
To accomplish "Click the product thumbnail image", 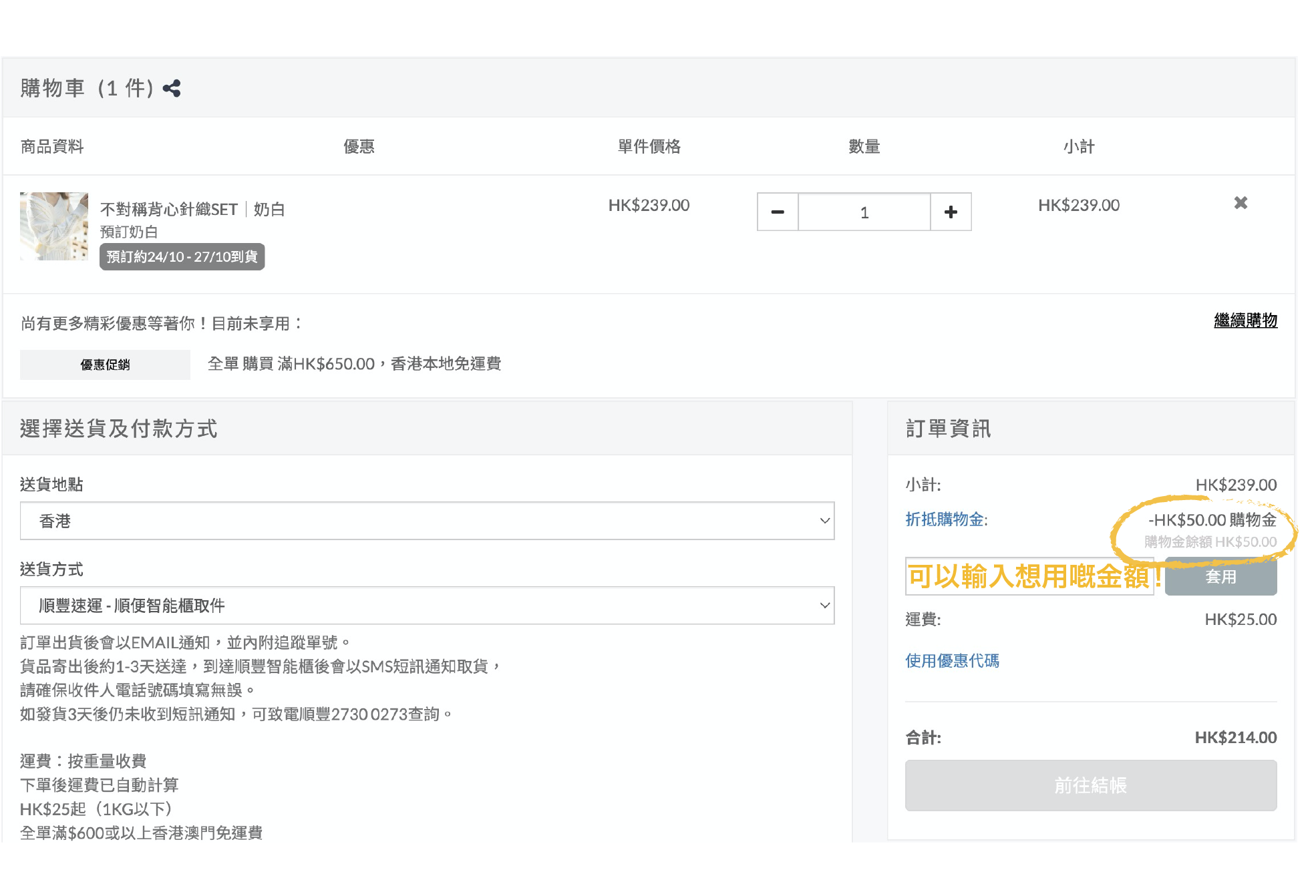I will tap(54, 226).
